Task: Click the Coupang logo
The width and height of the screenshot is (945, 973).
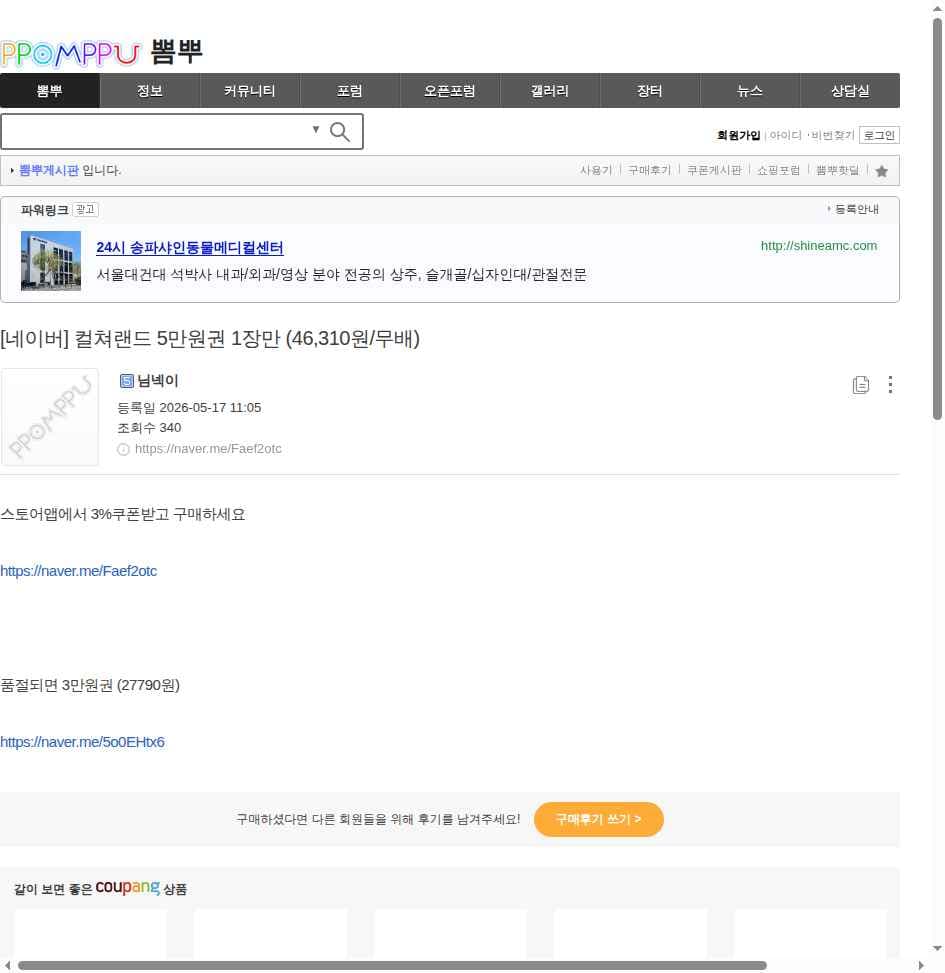Action: pos(127,887)
